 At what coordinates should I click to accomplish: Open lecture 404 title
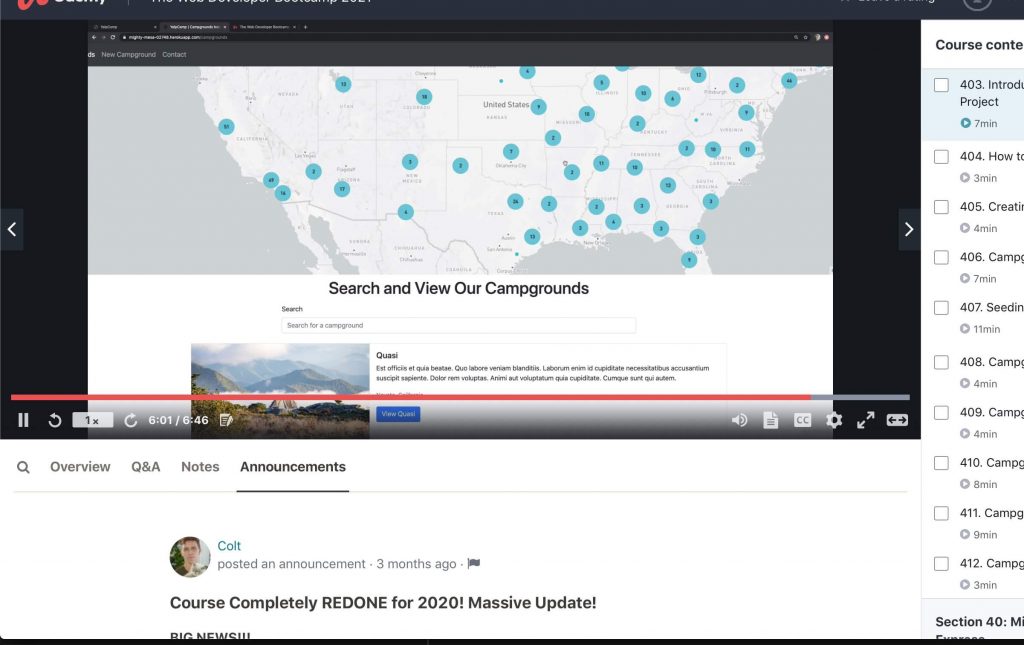coord(991,157)
